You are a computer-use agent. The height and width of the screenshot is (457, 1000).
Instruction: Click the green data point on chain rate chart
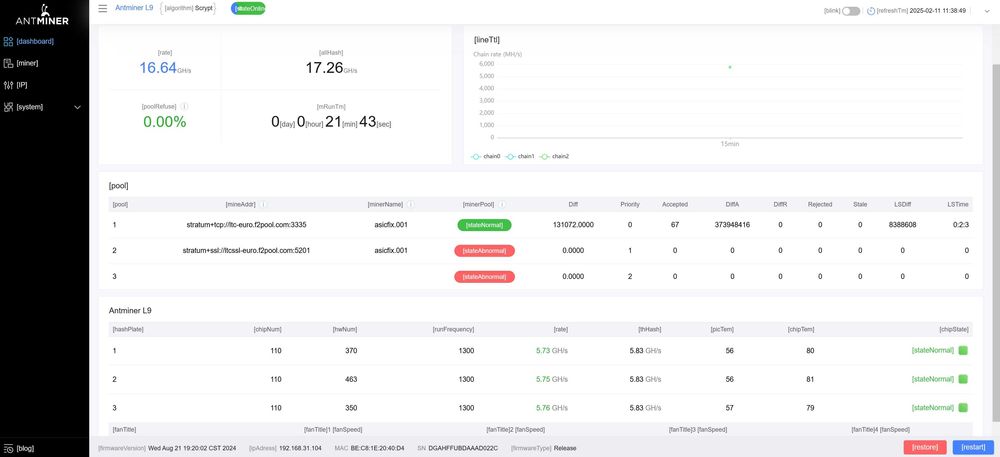click(730, 67)
